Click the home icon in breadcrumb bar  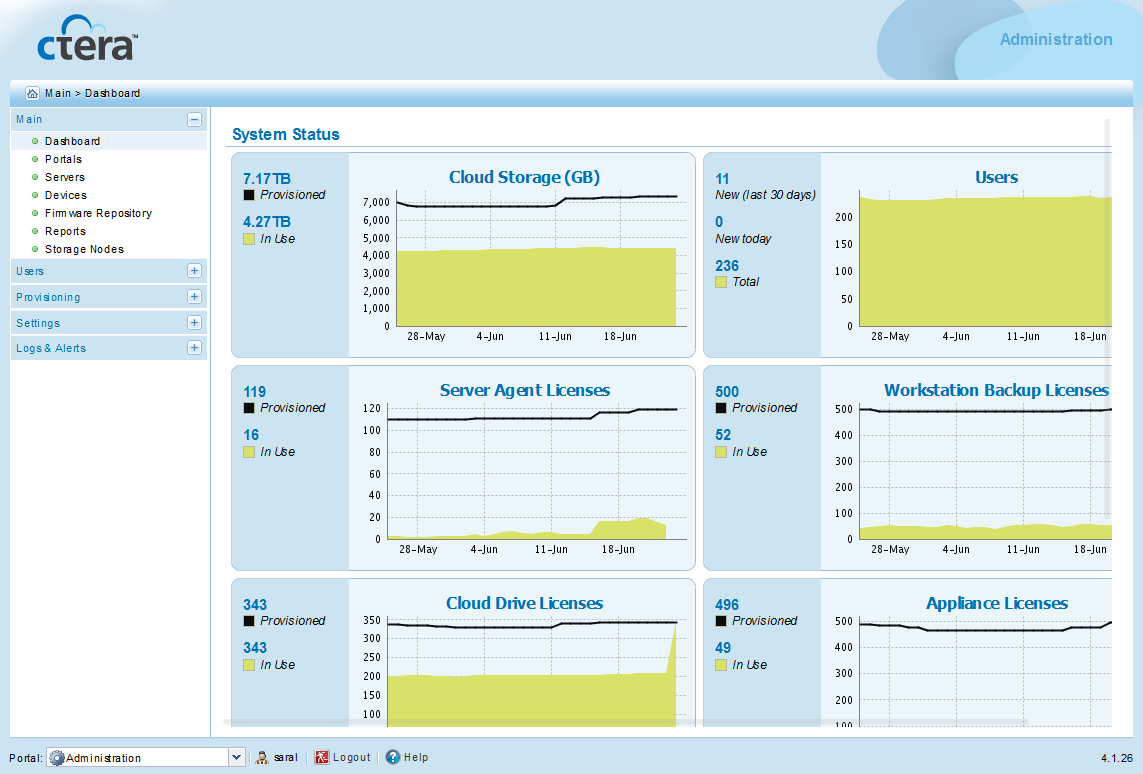[32, 93]
